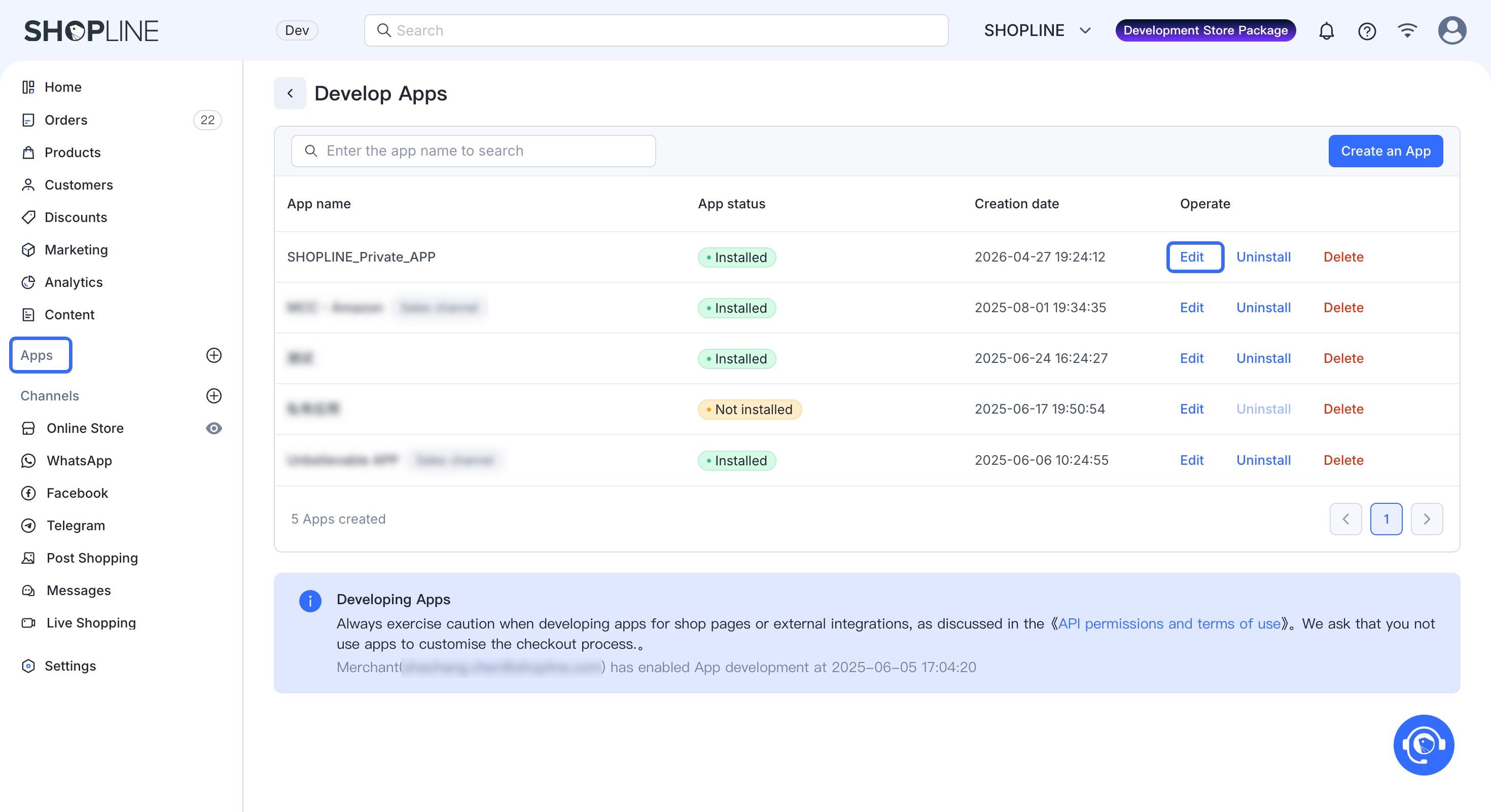Open the customer support chat bubble
The width and height of the screenshot is (1491, 812).
(x=1423, y=745)
